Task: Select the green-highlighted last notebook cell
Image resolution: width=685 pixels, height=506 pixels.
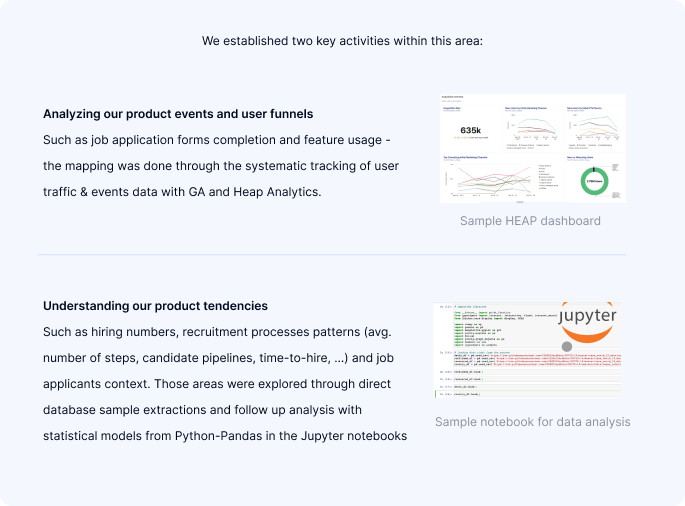Action: tap(528, 394)
